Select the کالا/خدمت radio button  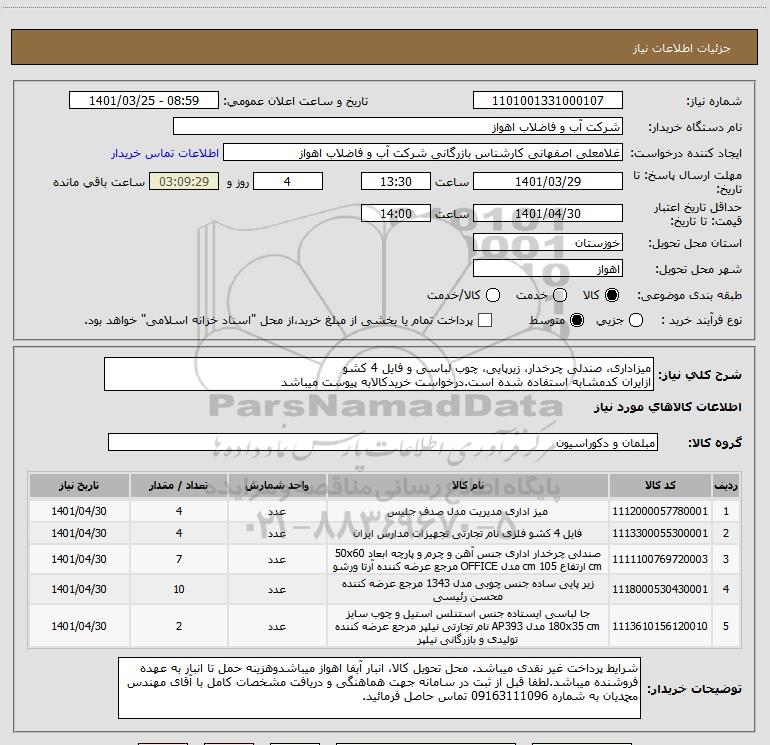[493, 295]
